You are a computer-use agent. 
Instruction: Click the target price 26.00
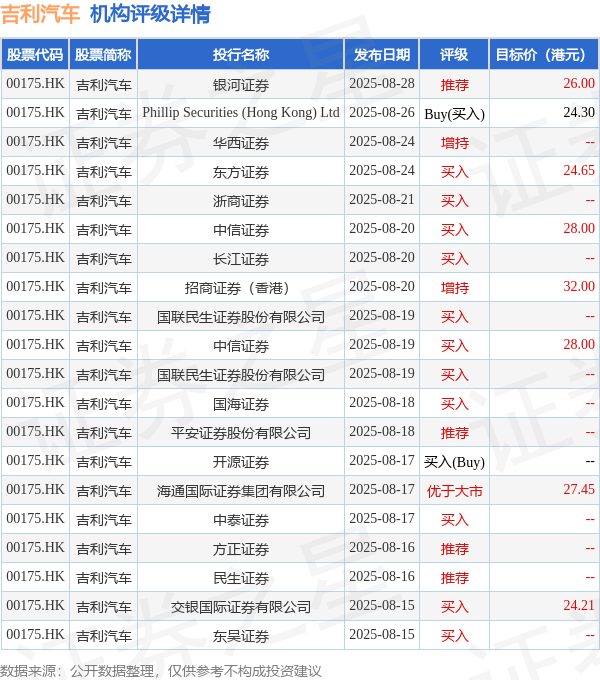[x=579, y=83]
